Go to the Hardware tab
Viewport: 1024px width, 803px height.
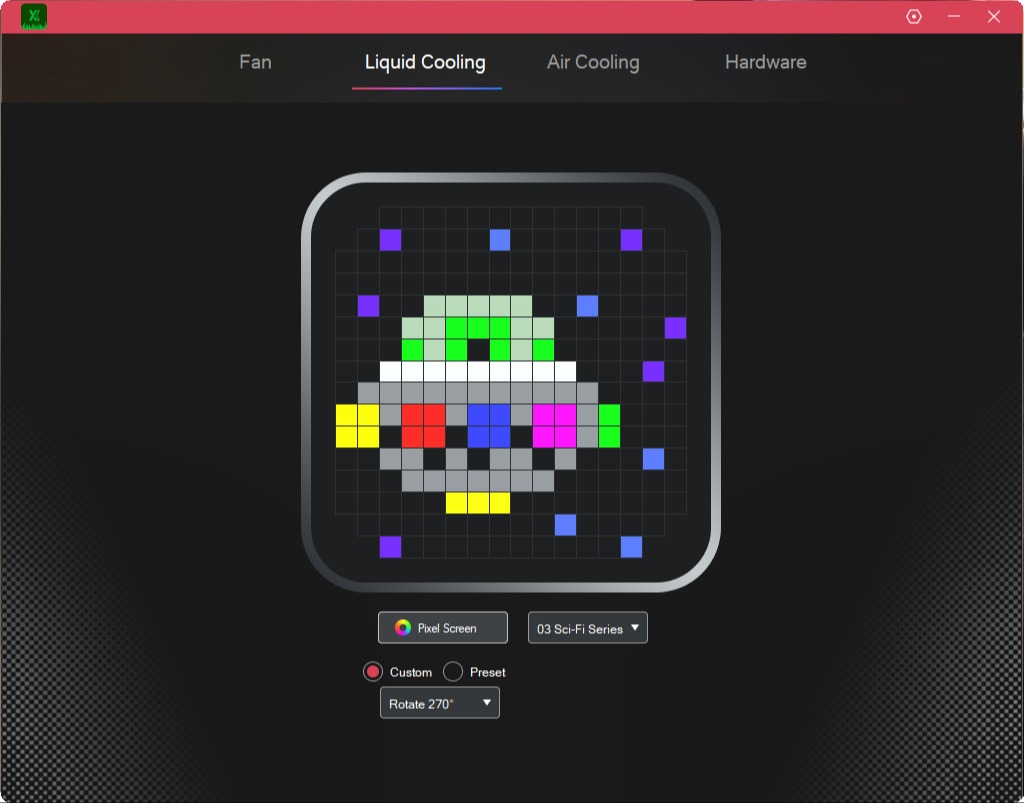pyautogui.click(x=765, y=62)
